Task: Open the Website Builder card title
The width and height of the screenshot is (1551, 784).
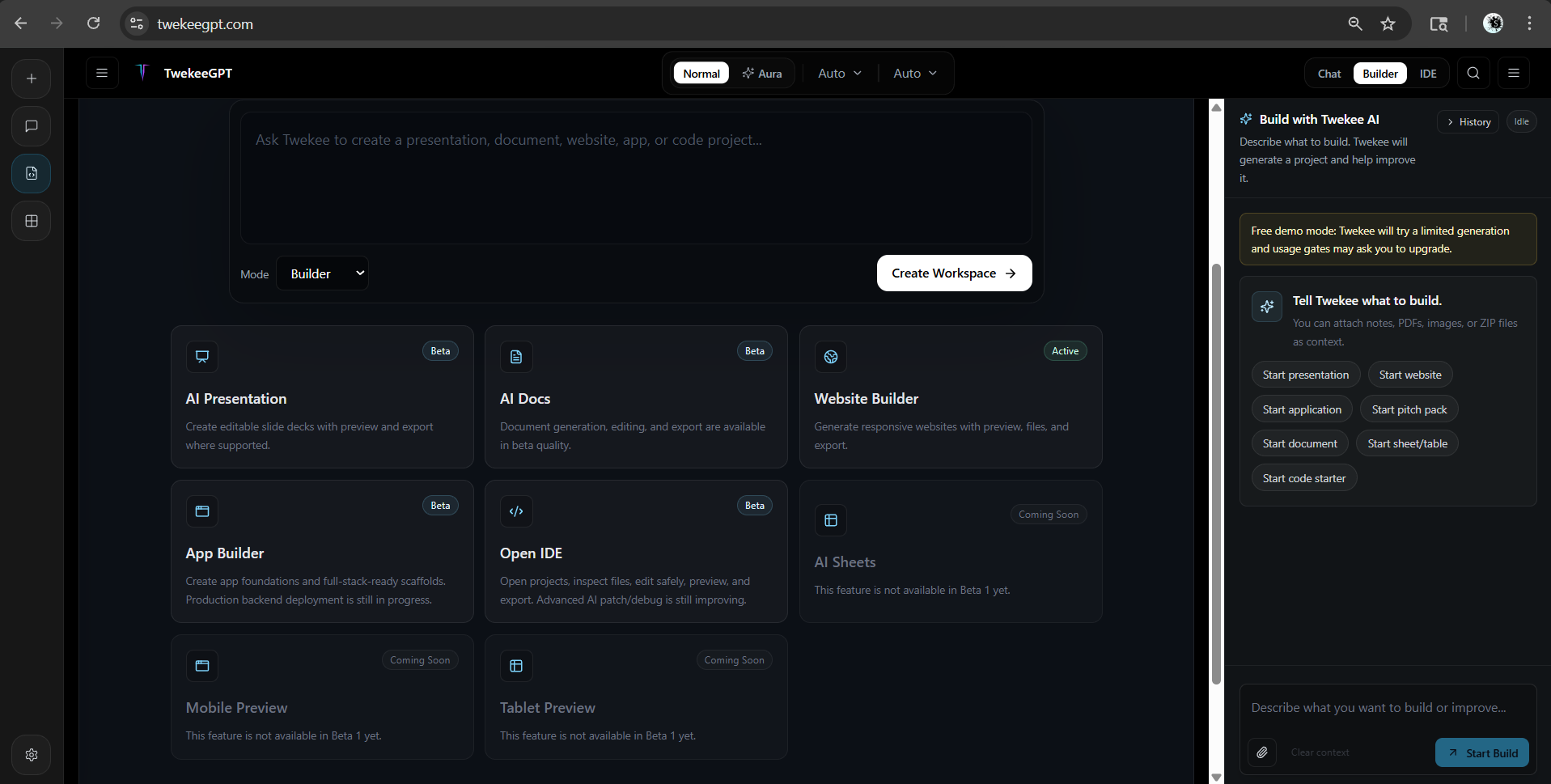Action: (x=866, y=399)
